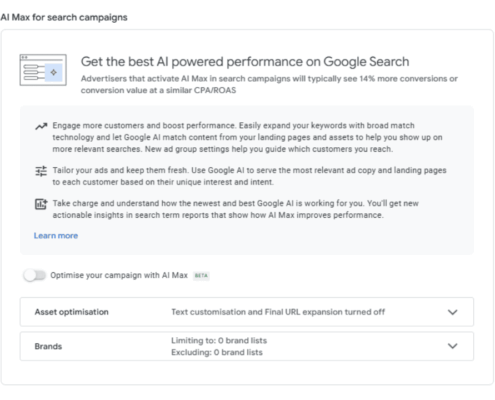Viewport: 495px width, 400px height.
Task: Click the Tailor your ads paragraph text
Action: click(249, 176)
